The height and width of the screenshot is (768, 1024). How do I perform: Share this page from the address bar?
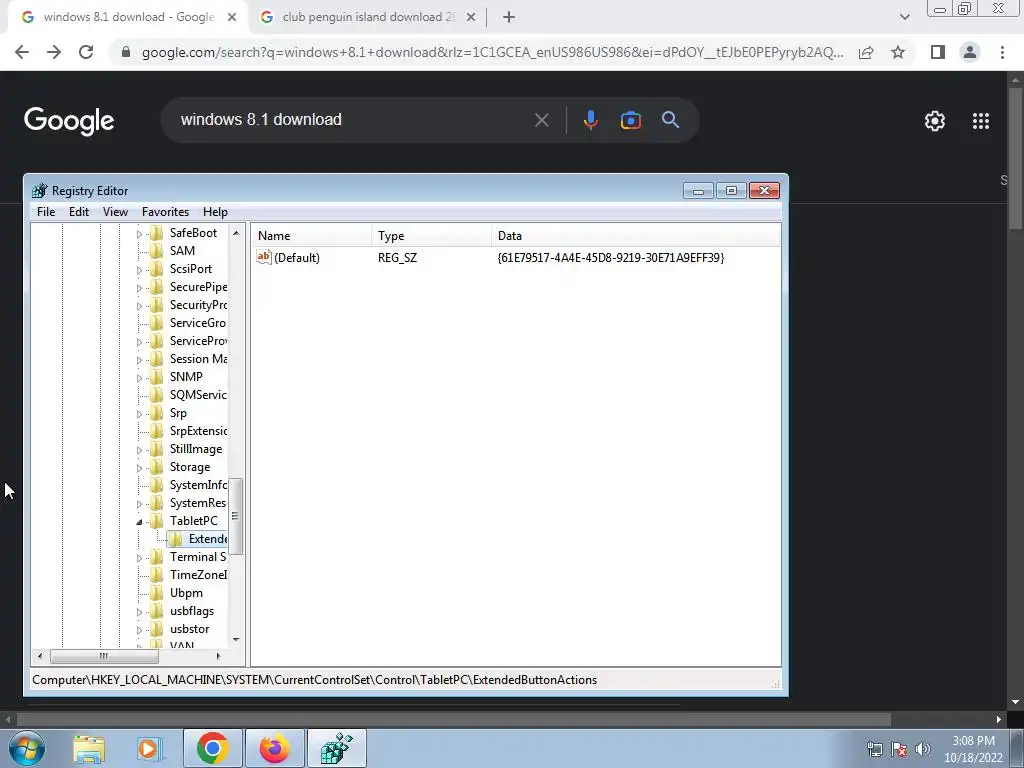866,52
